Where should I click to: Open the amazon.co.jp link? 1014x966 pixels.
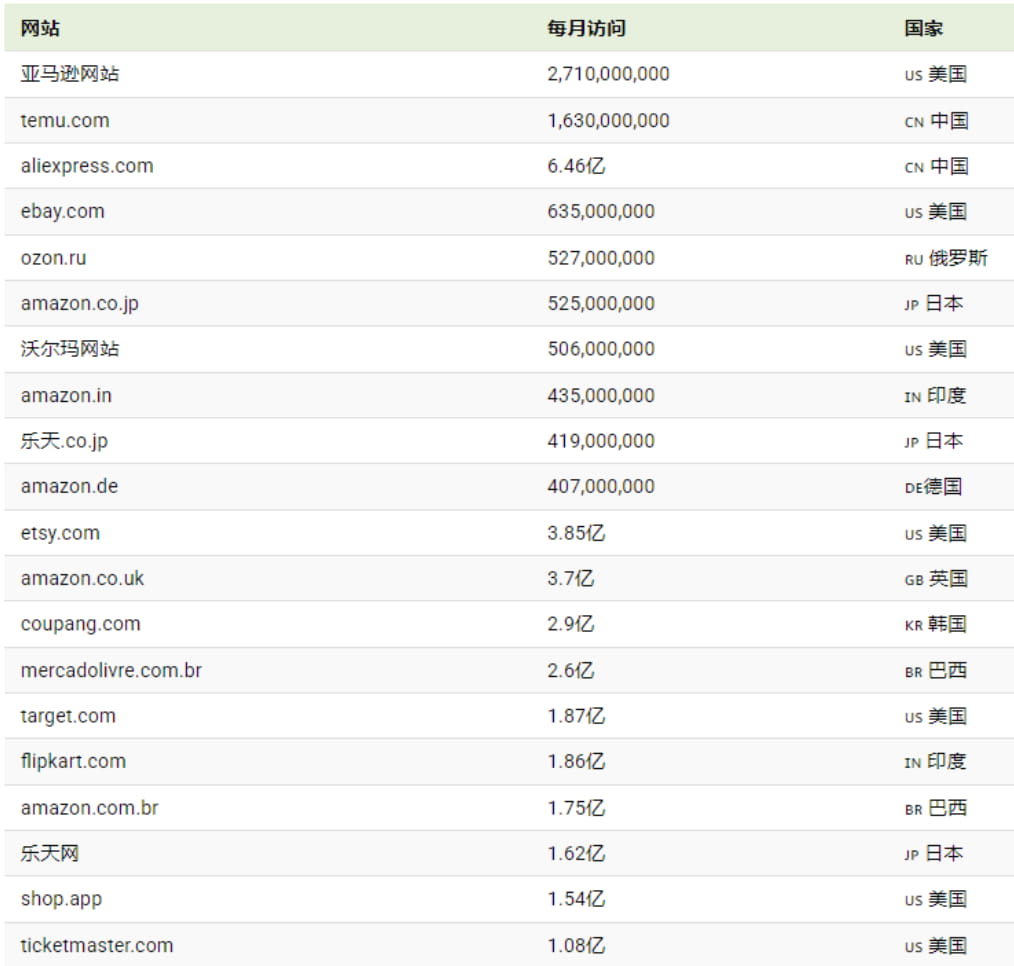pos(77,303)
